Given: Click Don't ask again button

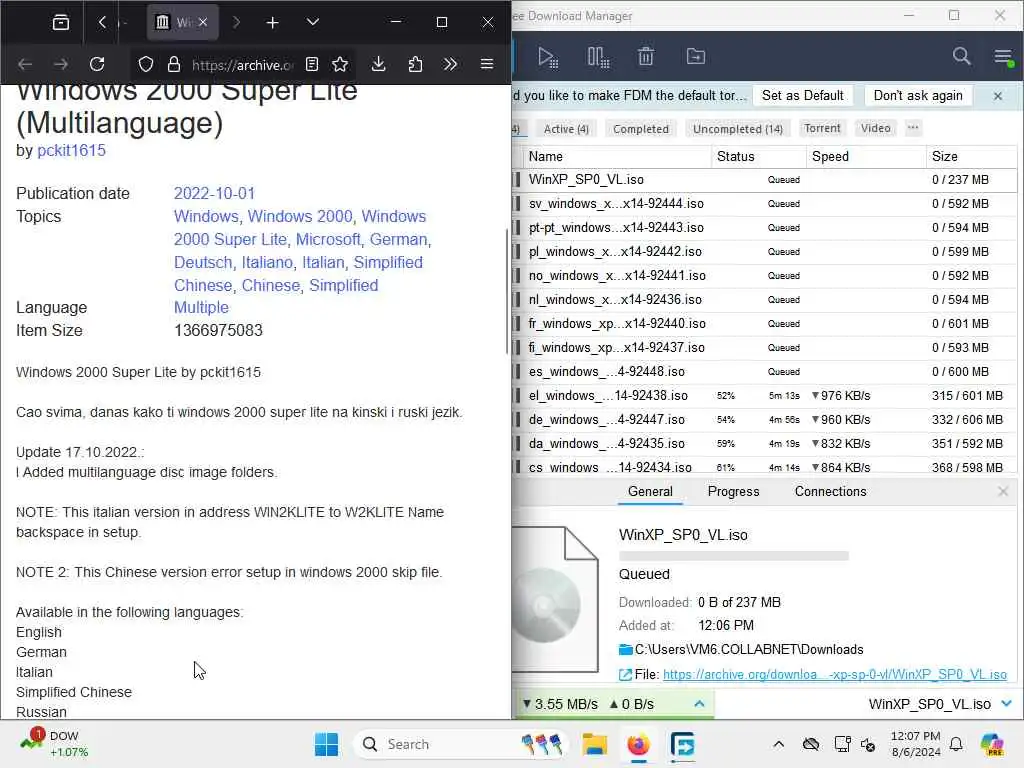Looking at the screenshot, I should 918,95.
